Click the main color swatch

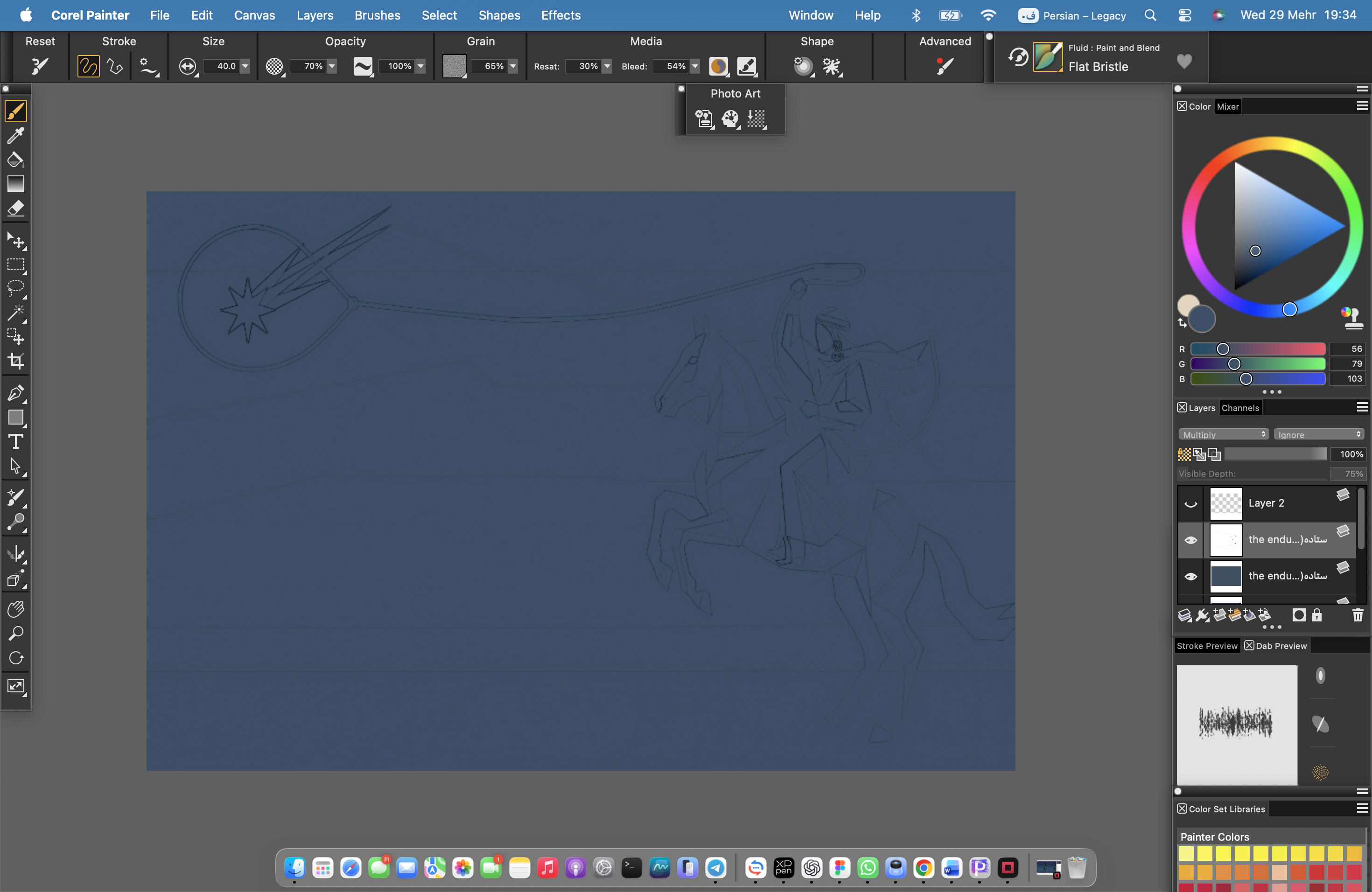(x=1201, y=319)
